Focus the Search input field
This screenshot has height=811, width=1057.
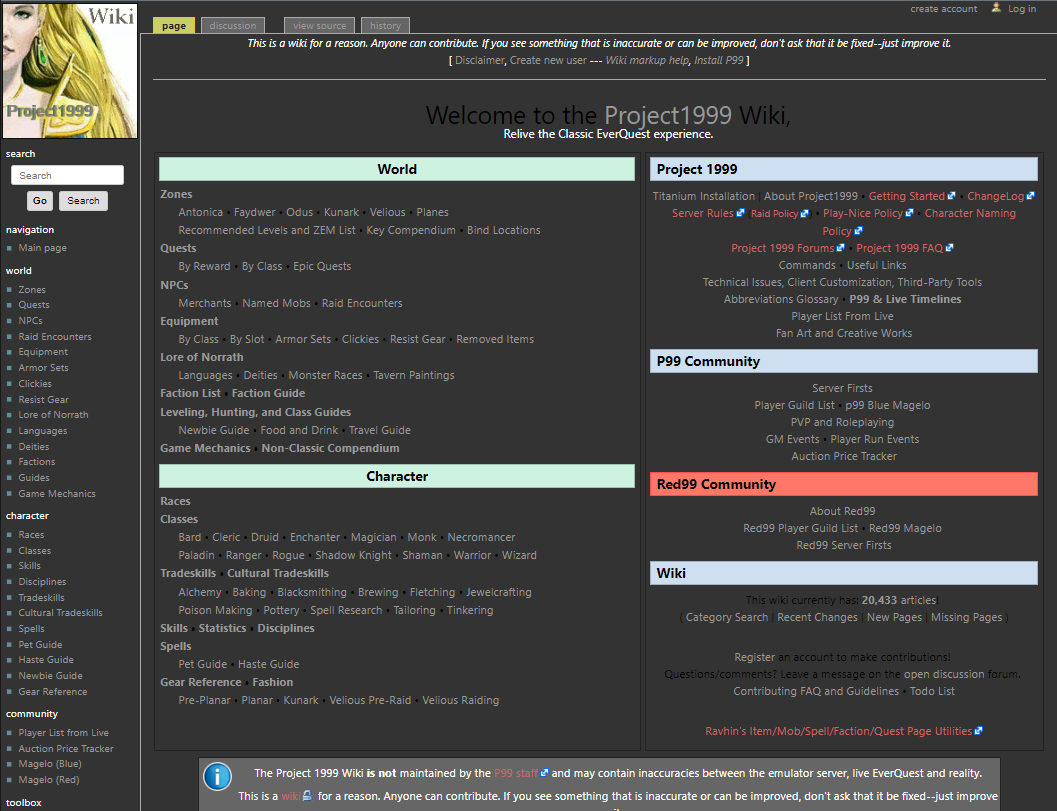pyautogui.click(x=67, y=175)
